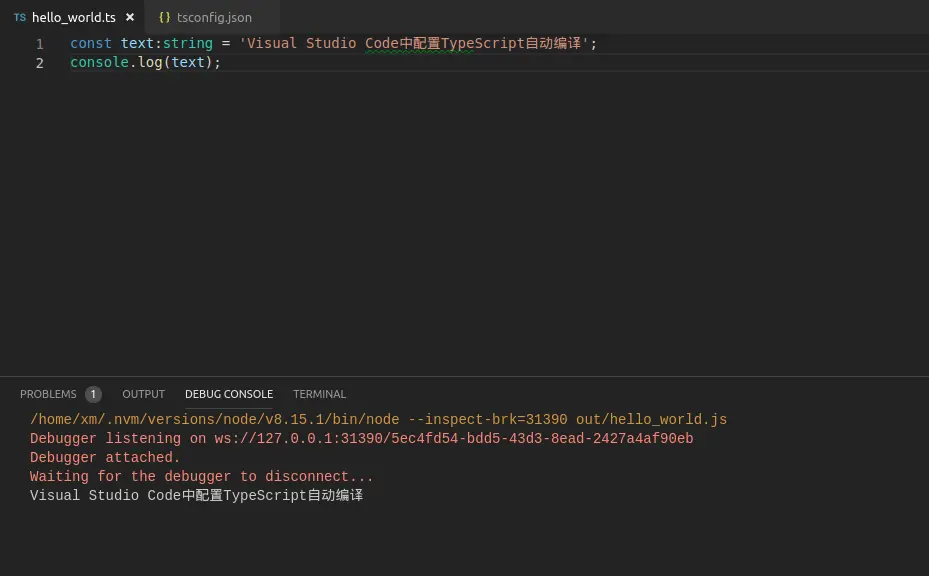Click the log method call on line 2

coord(150,63)
